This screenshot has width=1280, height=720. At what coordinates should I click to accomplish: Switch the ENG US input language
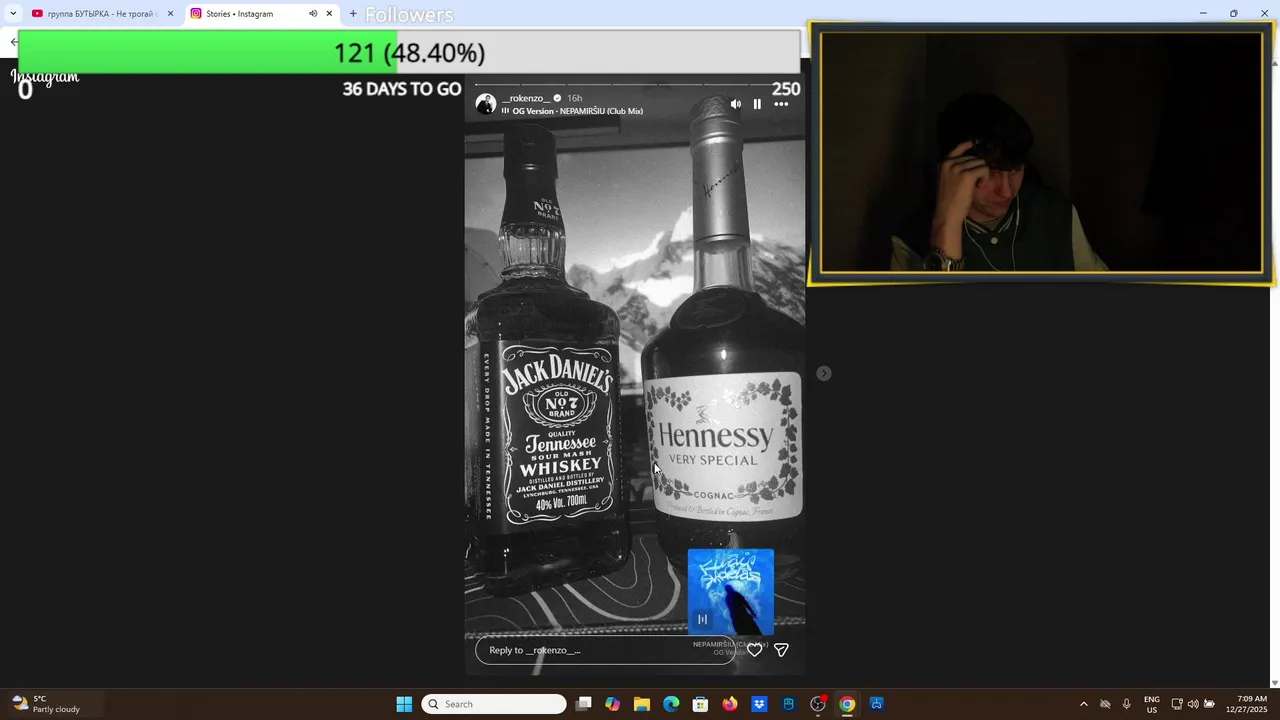click(x=1152, y=704)
